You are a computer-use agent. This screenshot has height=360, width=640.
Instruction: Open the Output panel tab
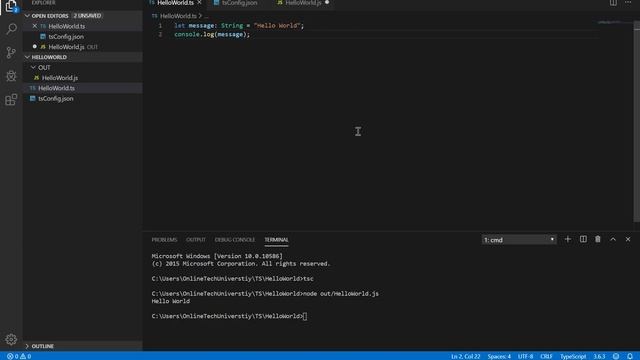[196, 240]
